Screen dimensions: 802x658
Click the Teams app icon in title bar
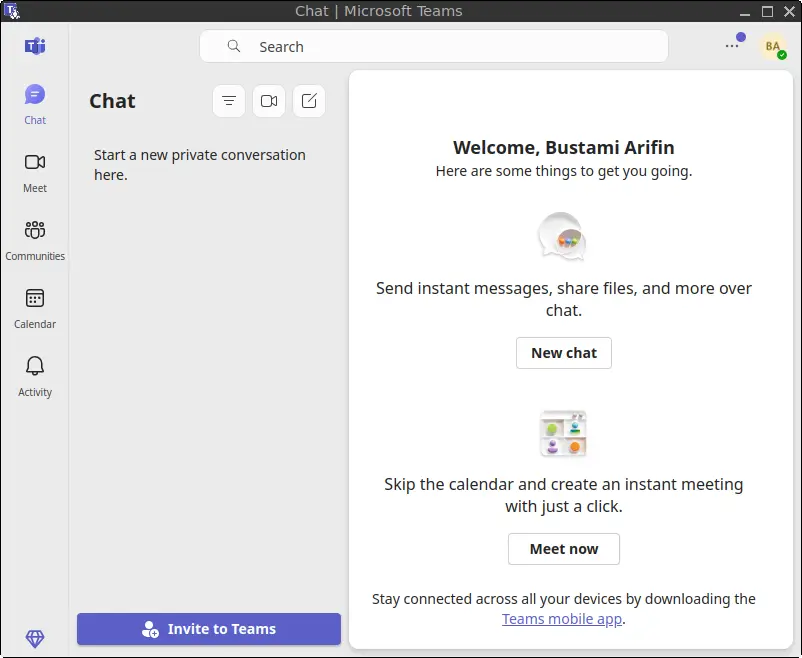click(12, 11)
